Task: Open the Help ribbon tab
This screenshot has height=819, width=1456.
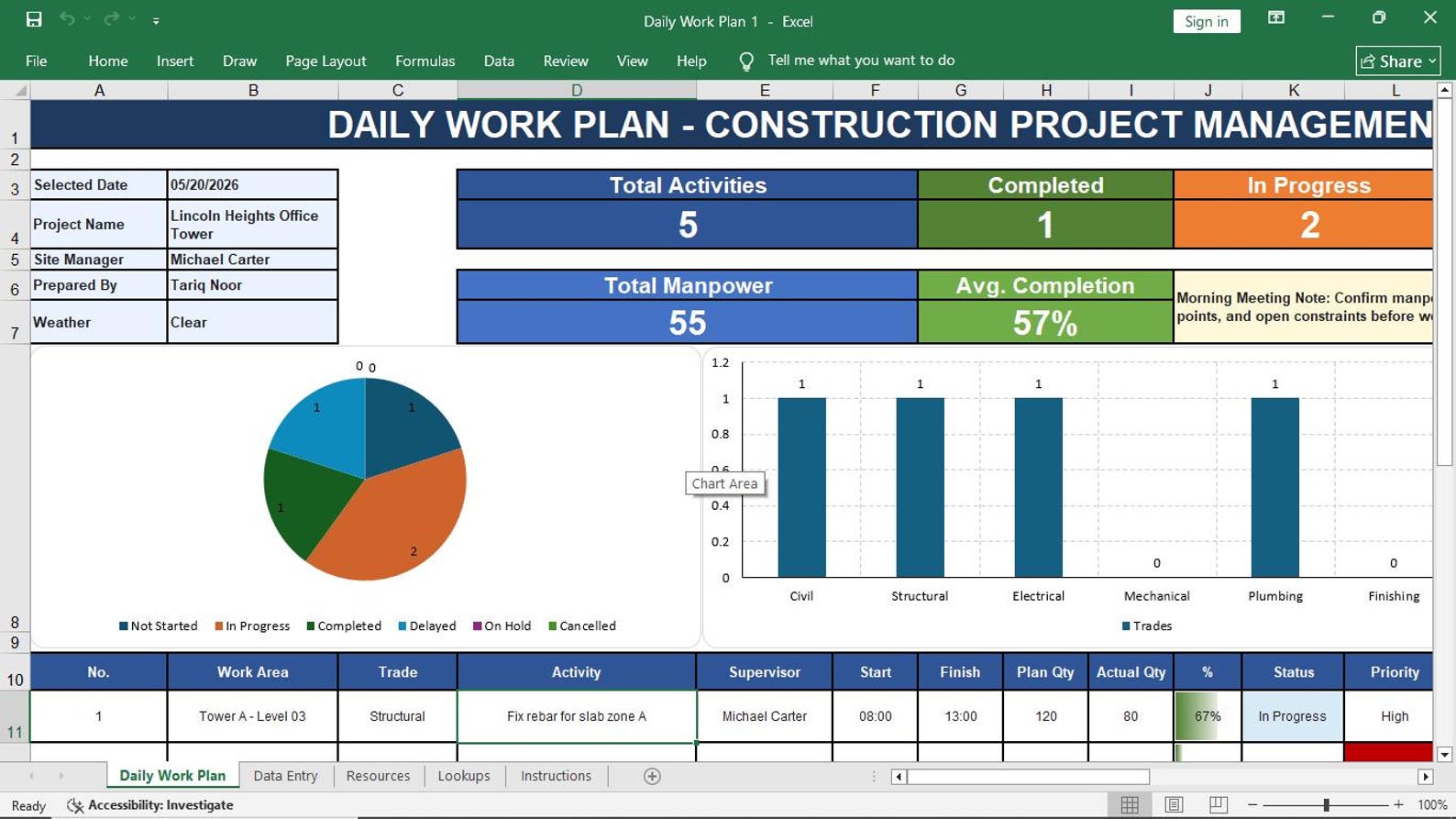Action: (x=691, y=61)
